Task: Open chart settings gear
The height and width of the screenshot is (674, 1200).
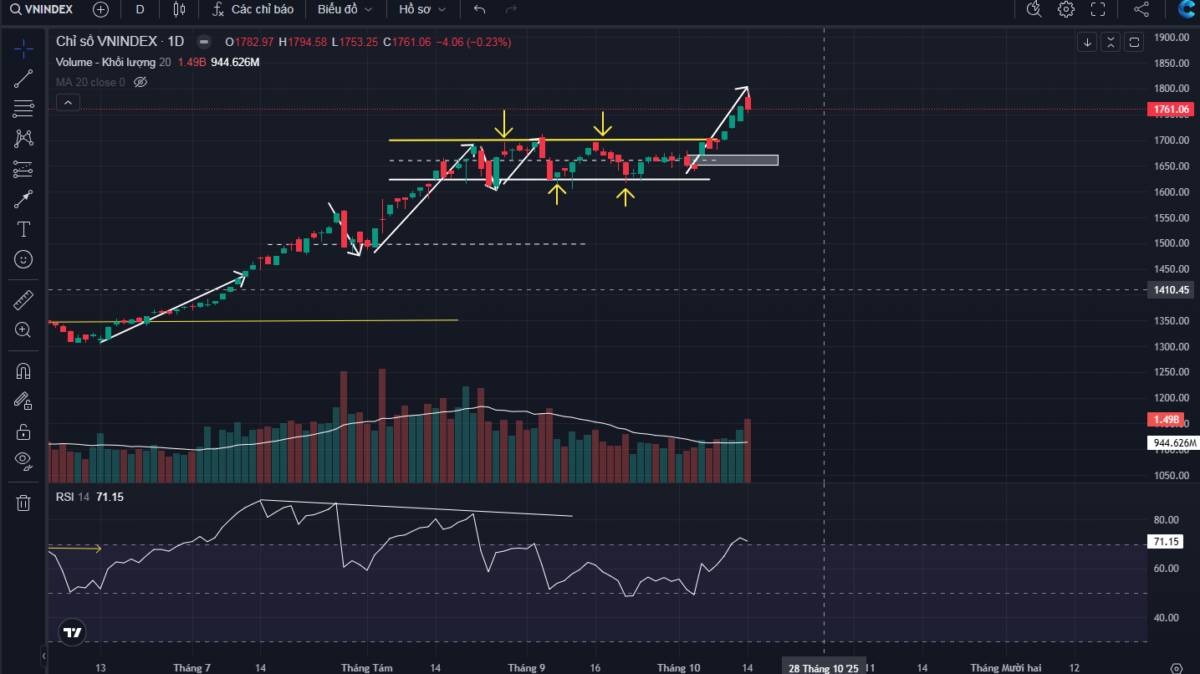Action: (1066, 10)
